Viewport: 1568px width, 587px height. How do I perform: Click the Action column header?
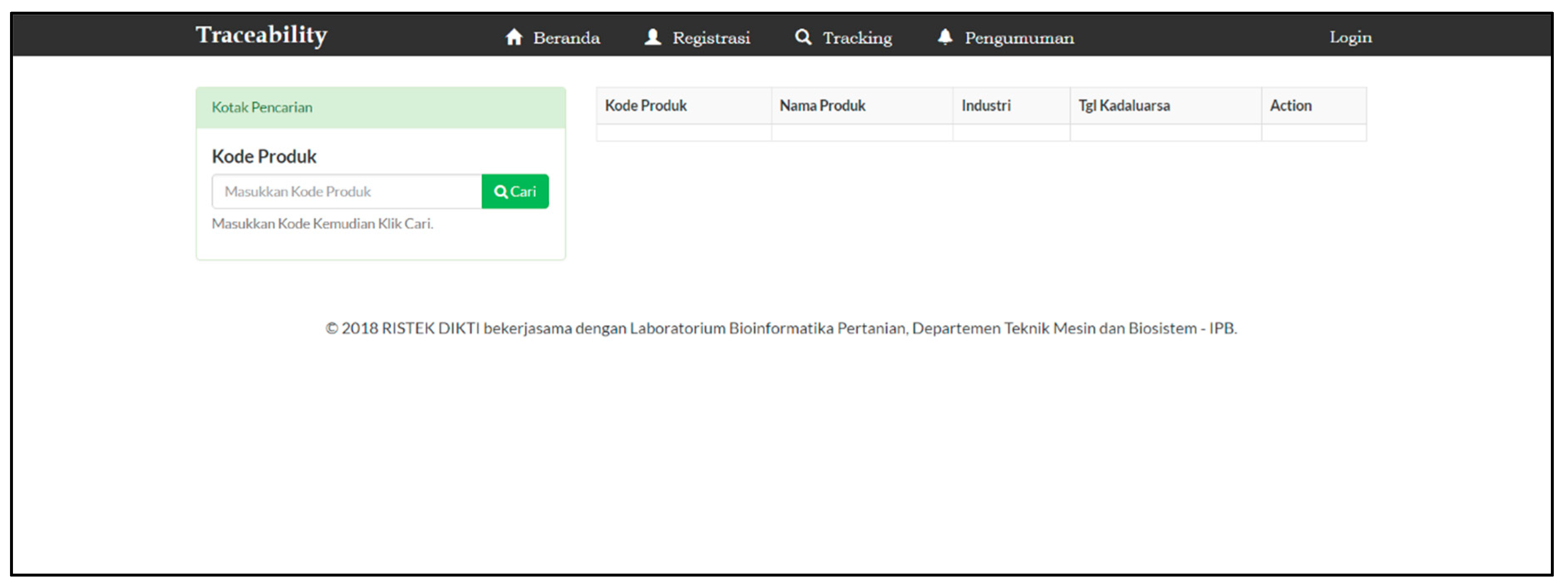(1291, 106)
